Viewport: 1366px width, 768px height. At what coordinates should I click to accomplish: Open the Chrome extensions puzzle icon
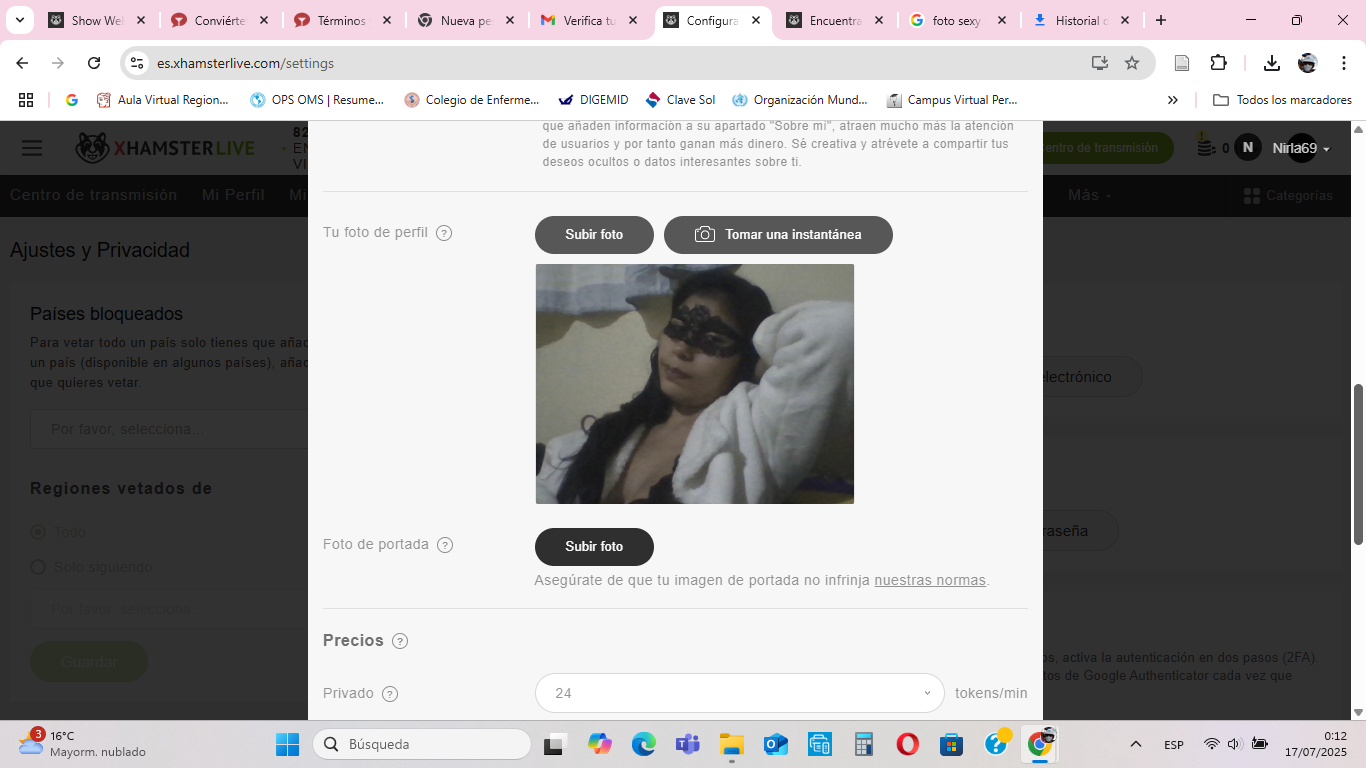click(x=1218, y=63)
